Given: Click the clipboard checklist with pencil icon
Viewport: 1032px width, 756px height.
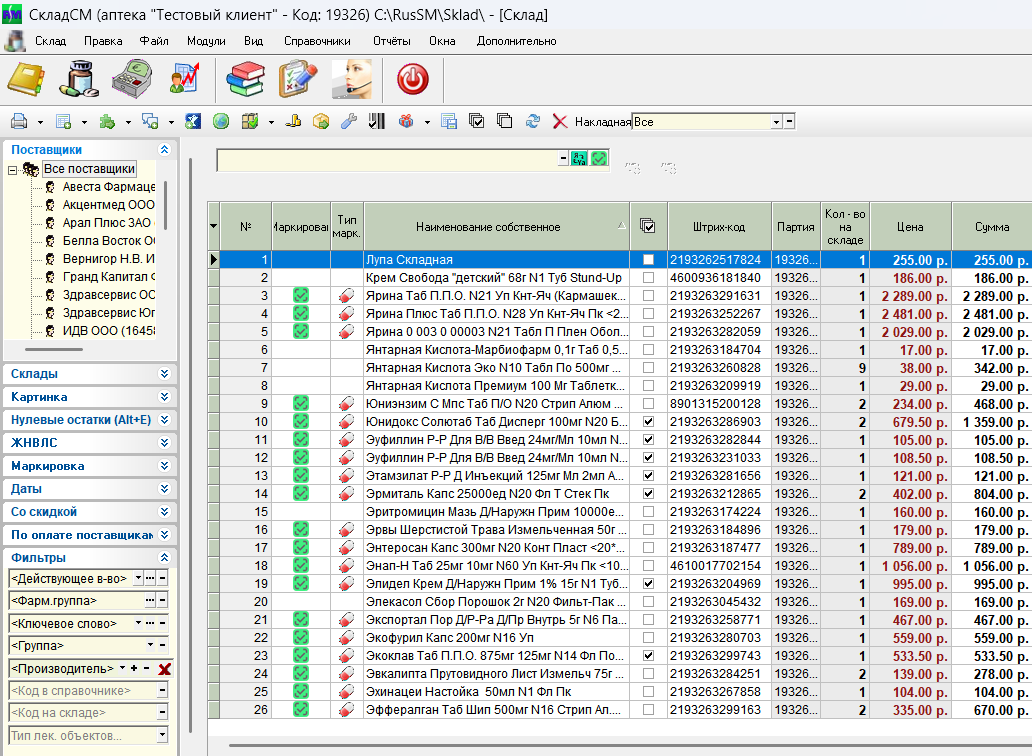Looking at the screenshot, I should [x=297, y=79].
